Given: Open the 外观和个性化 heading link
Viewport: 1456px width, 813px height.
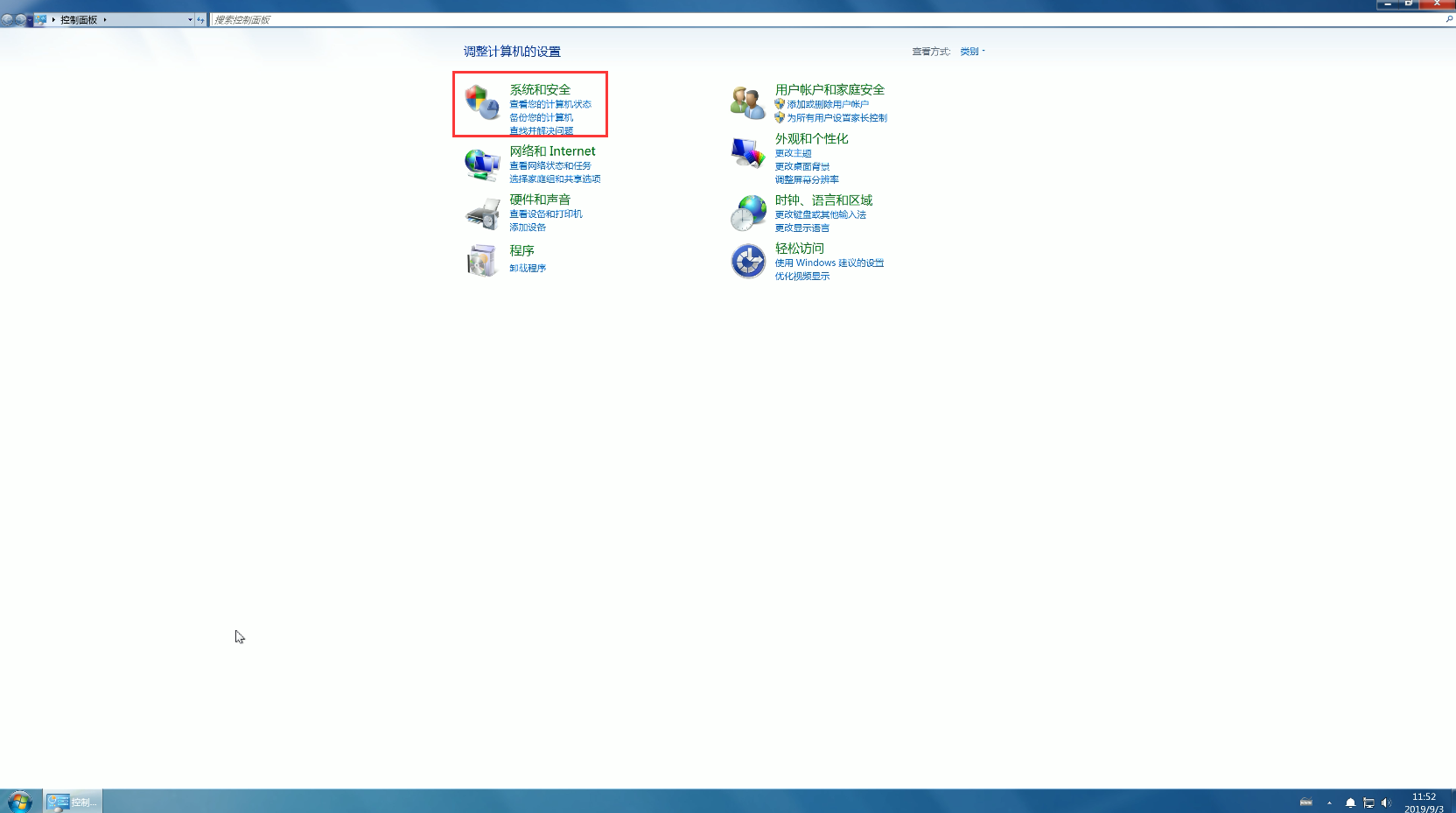Looking at the screenshot, I should (x=811, y=138).
